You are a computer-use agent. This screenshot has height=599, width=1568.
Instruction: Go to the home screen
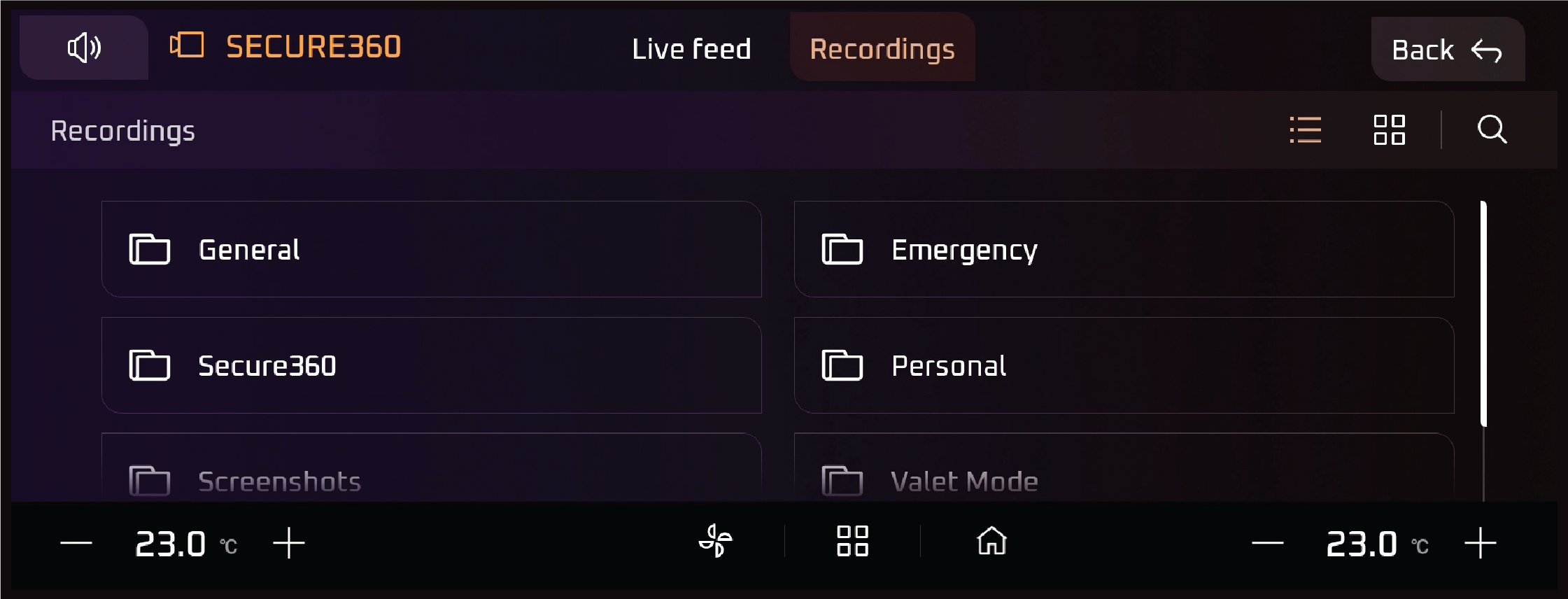(x=991, y=541)
